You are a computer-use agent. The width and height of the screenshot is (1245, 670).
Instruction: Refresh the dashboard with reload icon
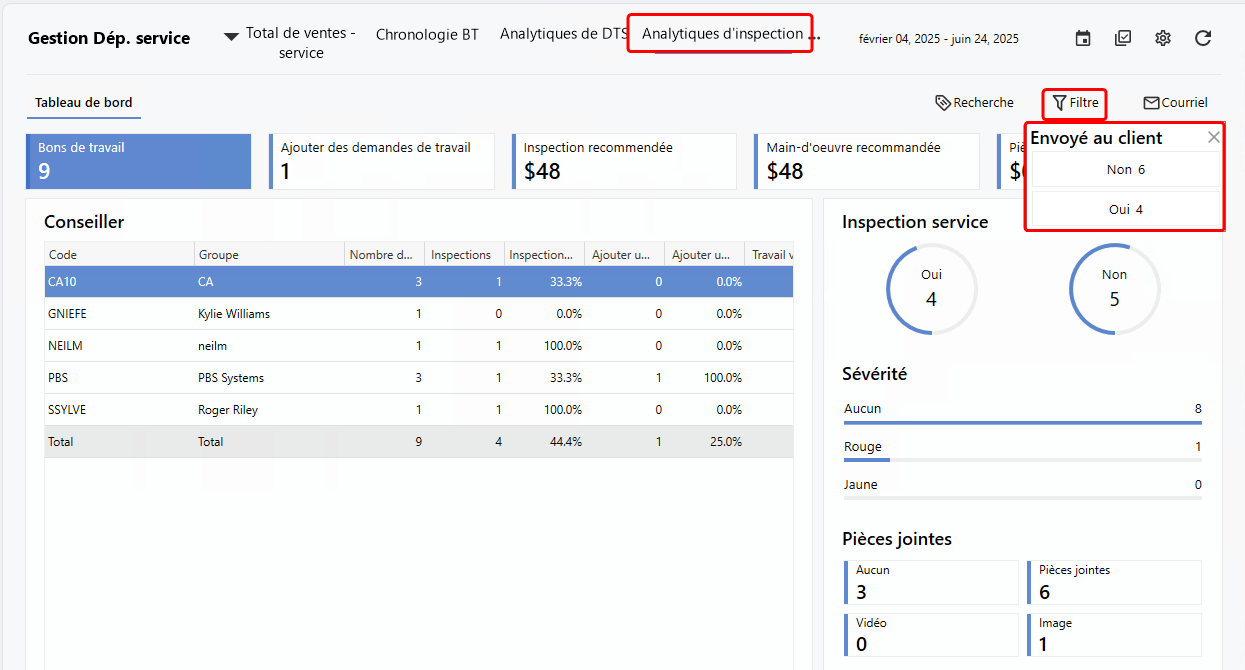1203,38
